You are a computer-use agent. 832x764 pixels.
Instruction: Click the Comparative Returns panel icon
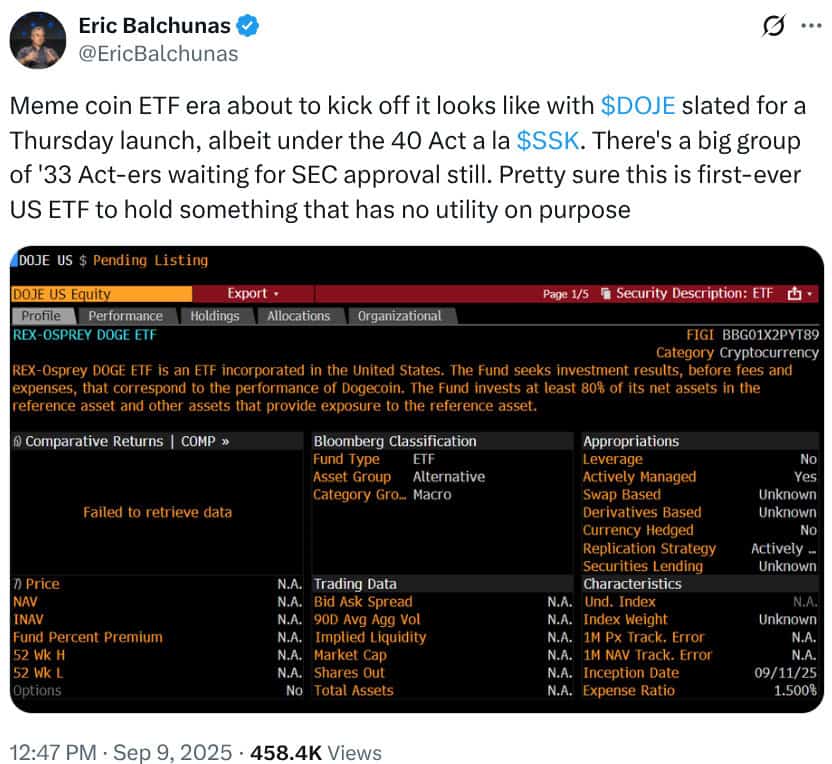coord(18,441)
